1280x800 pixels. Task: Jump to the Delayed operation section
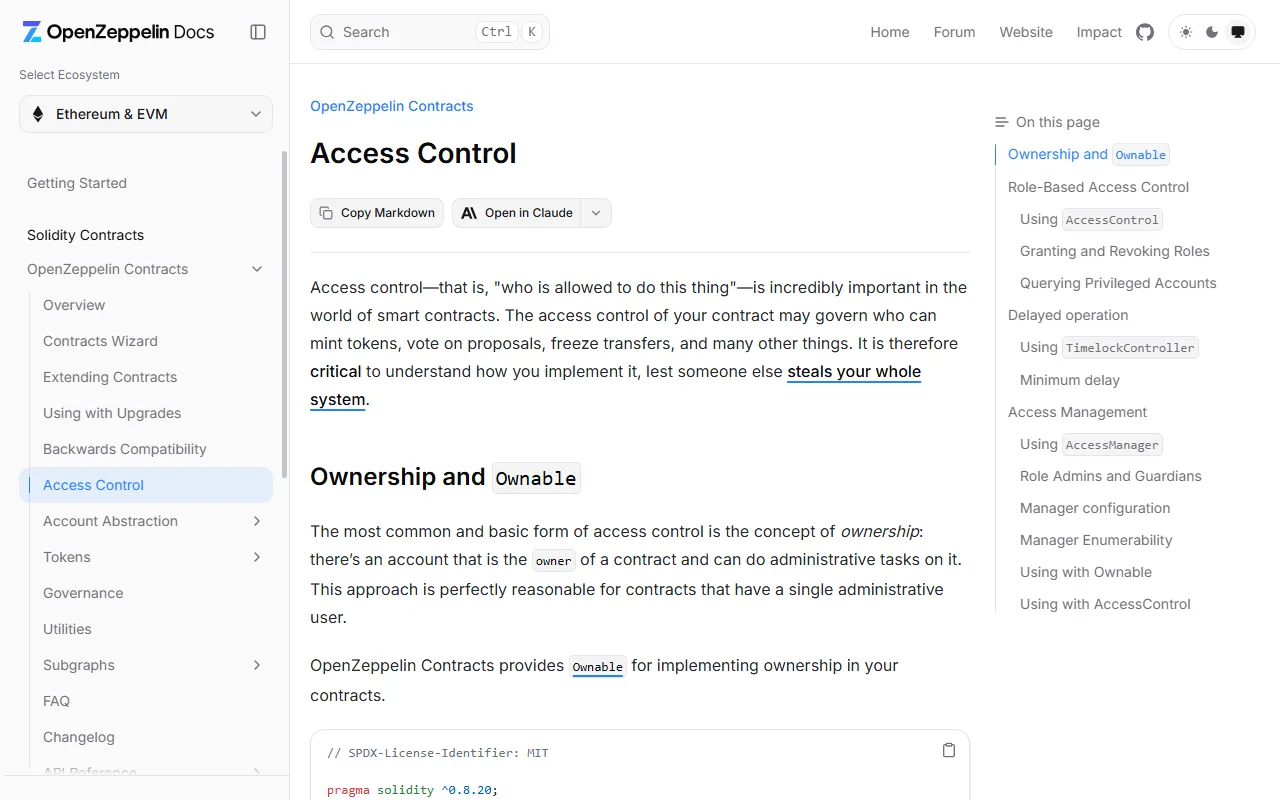[x=1068, y=315]
